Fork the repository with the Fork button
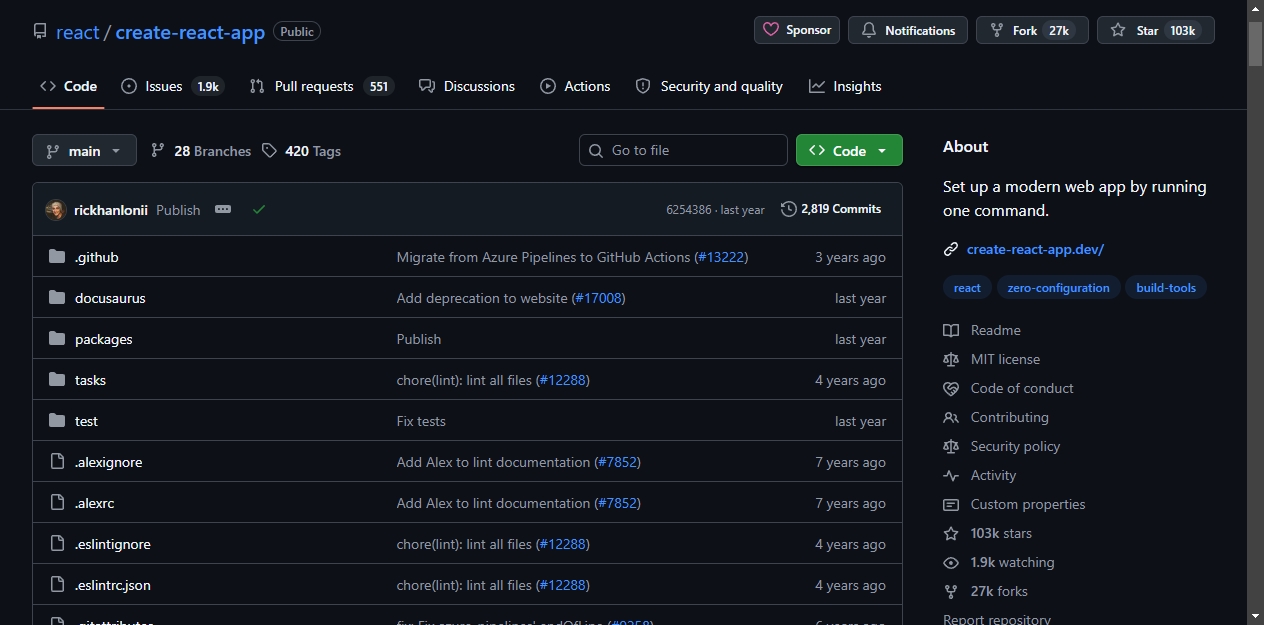This screenshot has height=625, width=1264. click(x=1032, y=30)
